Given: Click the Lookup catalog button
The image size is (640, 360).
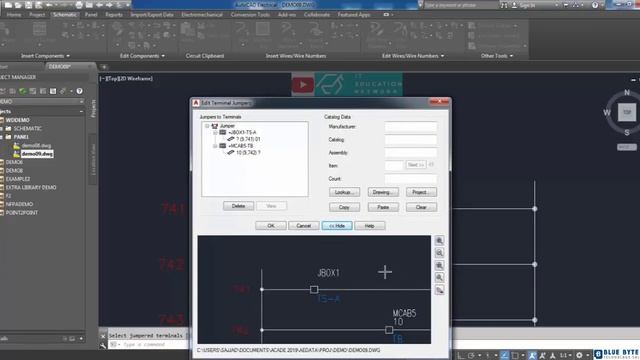Looking at the screenshot, I should point(344,192).
